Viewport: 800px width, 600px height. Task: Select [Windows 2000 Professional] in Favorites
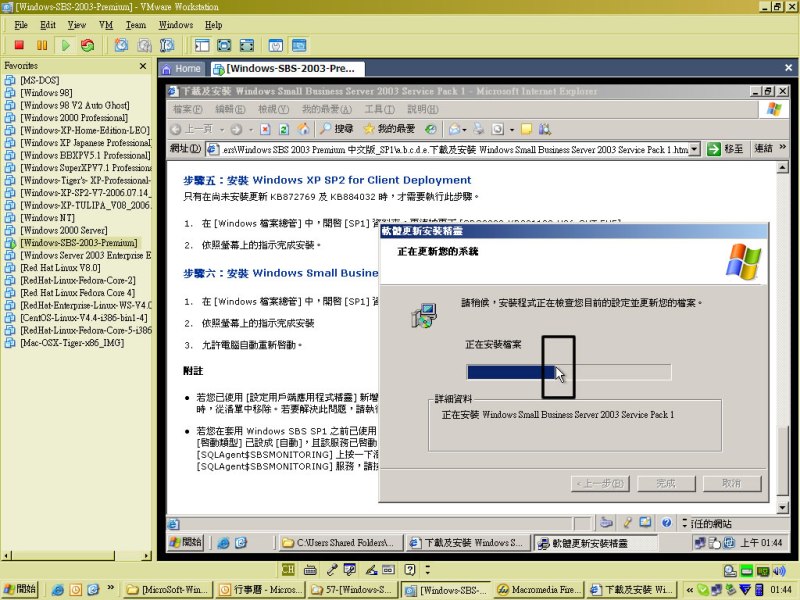[x=74, y=118]
